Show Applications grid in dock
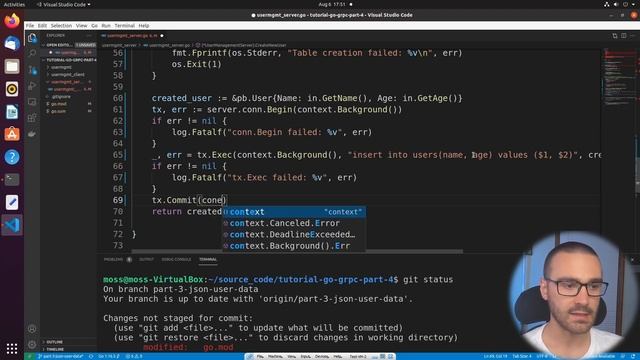This screenshot has width=640, height=360. tap(12, 348)
